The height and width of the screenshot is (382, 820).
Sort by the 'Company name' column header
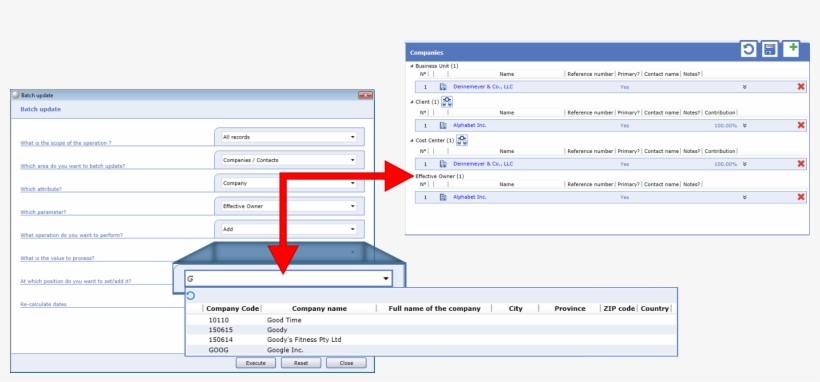[319, 309]
